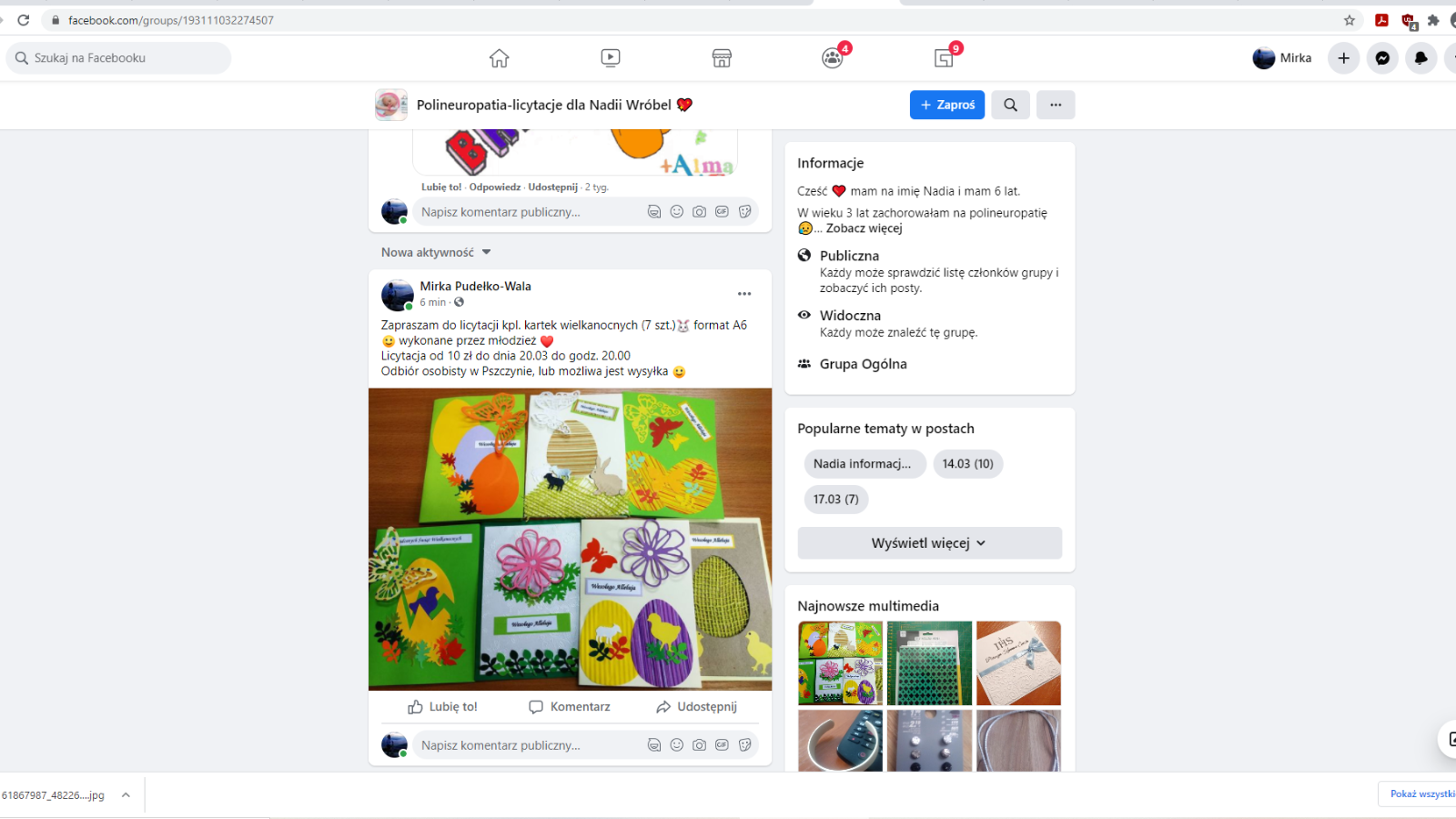Screen dimensions: 1456x819
Task: Insert avatar sticker in lower comment box
Action: tap(653, 745)
